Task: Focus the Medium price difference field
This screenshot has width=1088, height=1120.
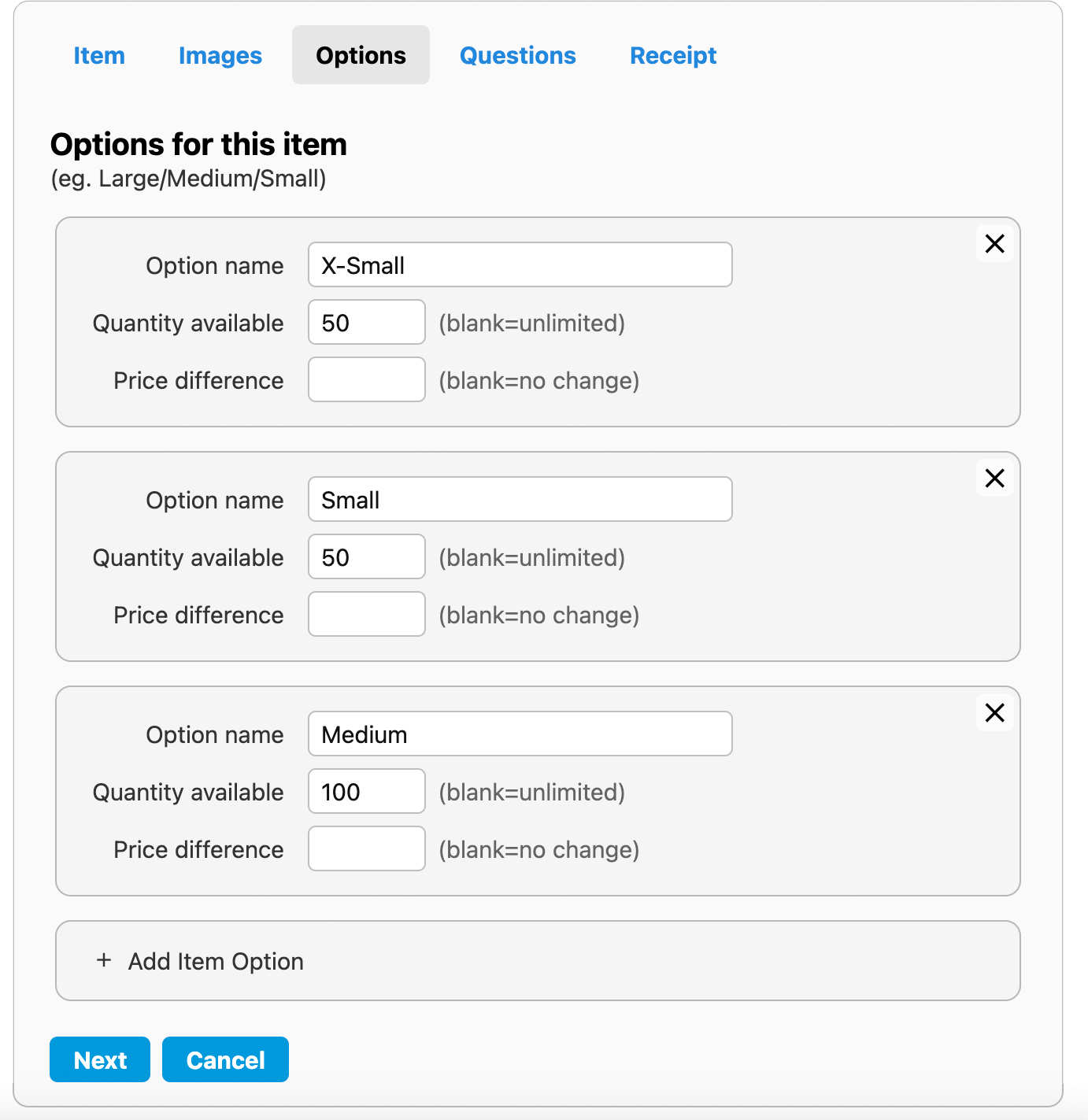Action: tap(366, 849)
